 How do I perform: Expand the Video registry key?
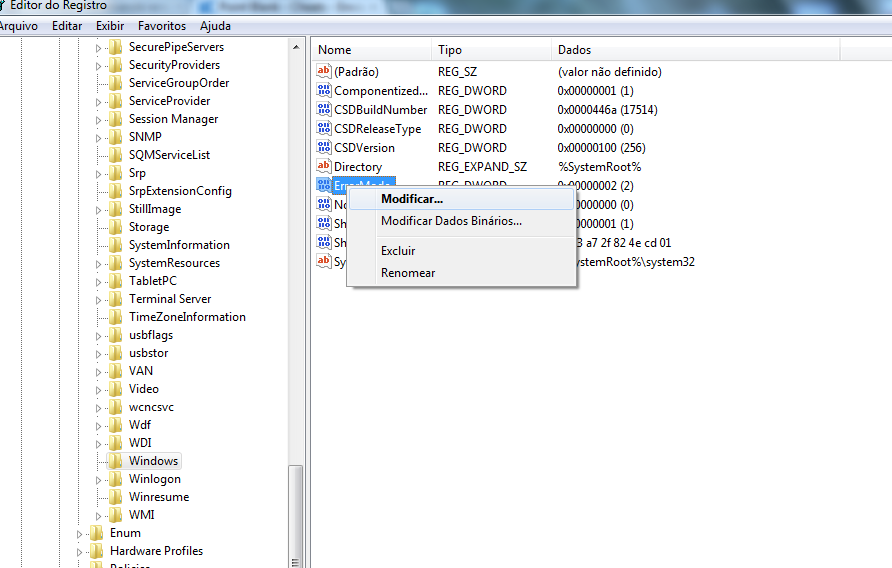(99, 389)
